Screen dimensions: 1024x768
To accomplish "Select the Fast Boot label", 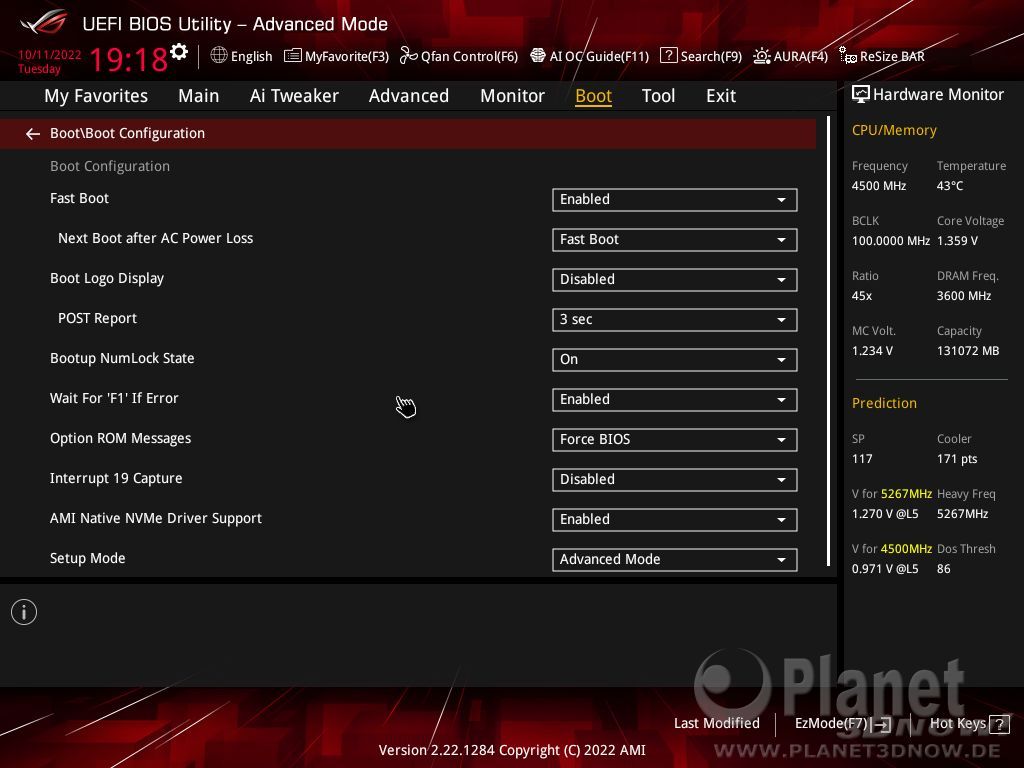I will pos(79,199).
